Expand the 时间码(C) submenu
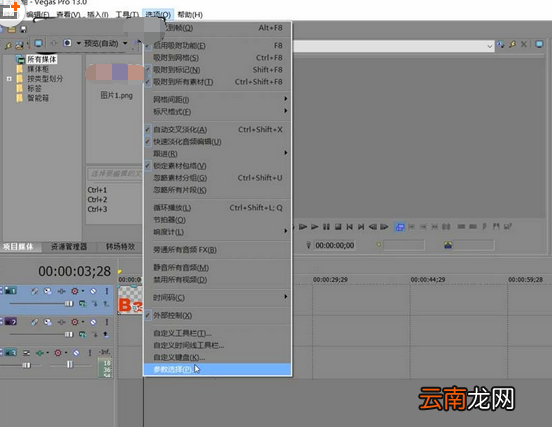 [x=217, y=297]
